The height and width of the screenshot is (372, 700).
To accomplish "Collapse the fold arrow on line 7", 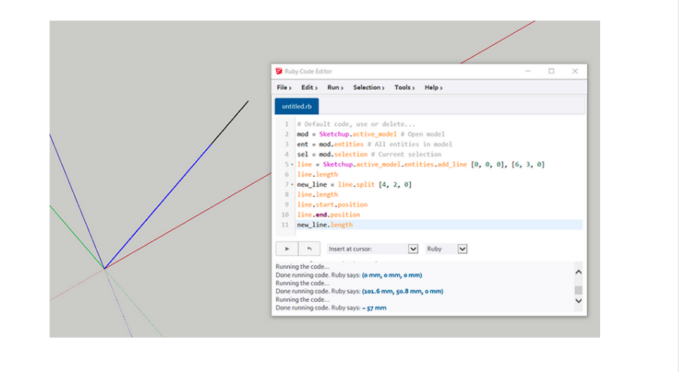I will [x=292, y=185].
